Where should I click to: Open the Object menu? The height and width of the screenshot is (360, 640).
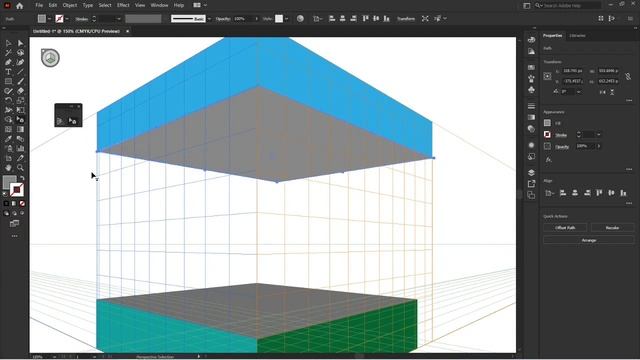69,5
